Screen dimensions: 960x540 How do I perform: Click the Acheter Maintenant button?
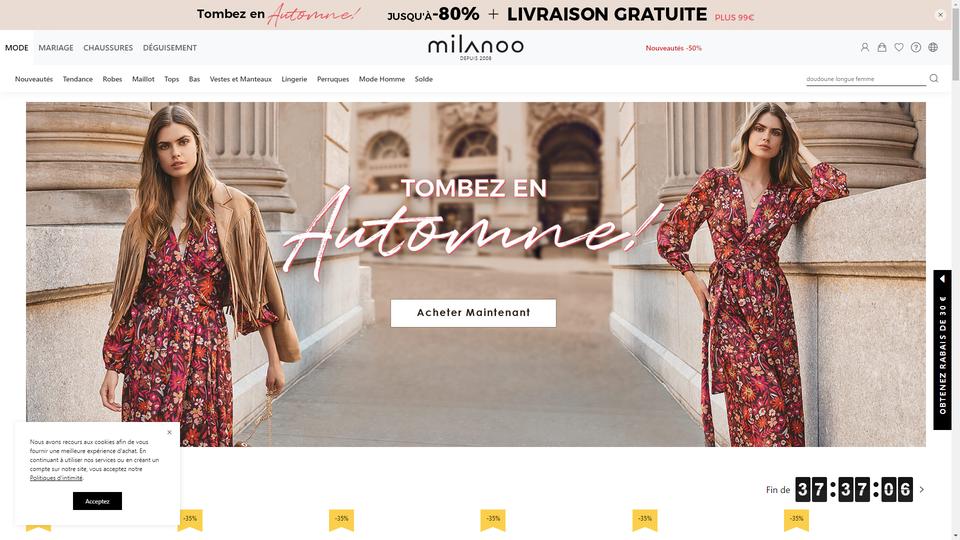pos(473,313)
